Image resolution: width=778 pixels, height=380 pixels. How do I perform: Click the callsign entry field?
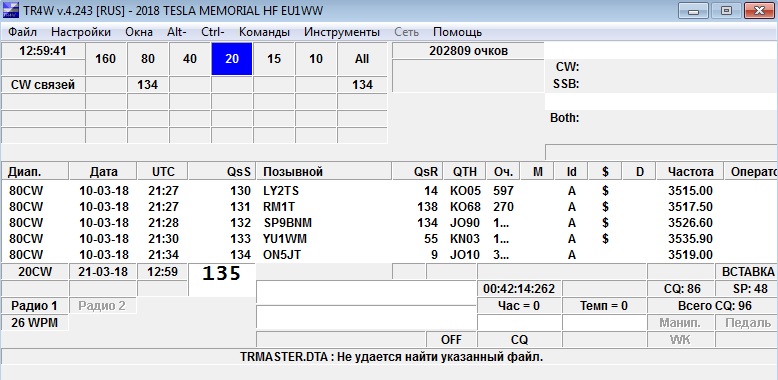(366, 292)
